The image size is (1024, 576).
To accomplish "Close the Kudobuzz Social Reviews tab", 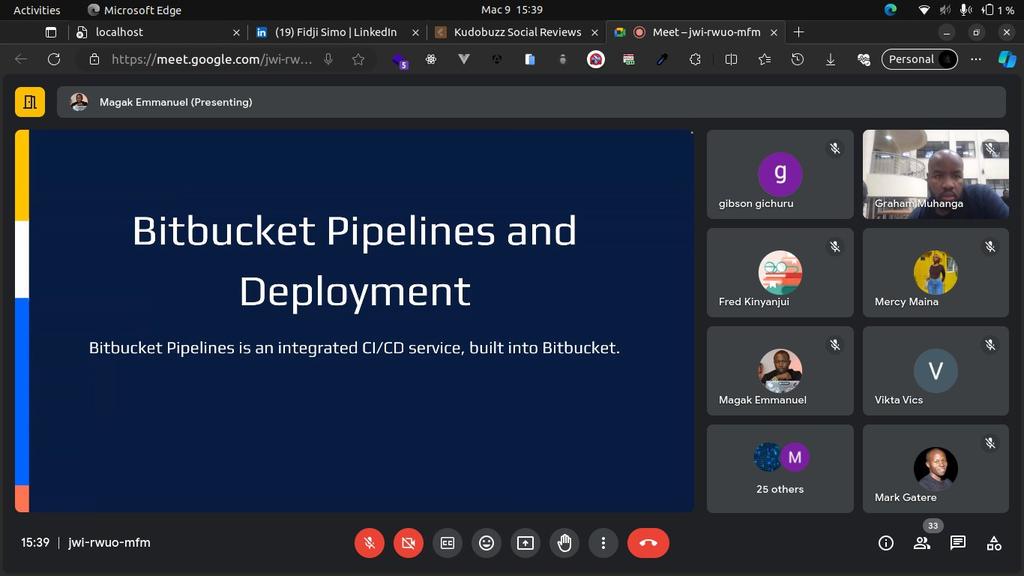I will pyautogui.click(x=594, y=32).
